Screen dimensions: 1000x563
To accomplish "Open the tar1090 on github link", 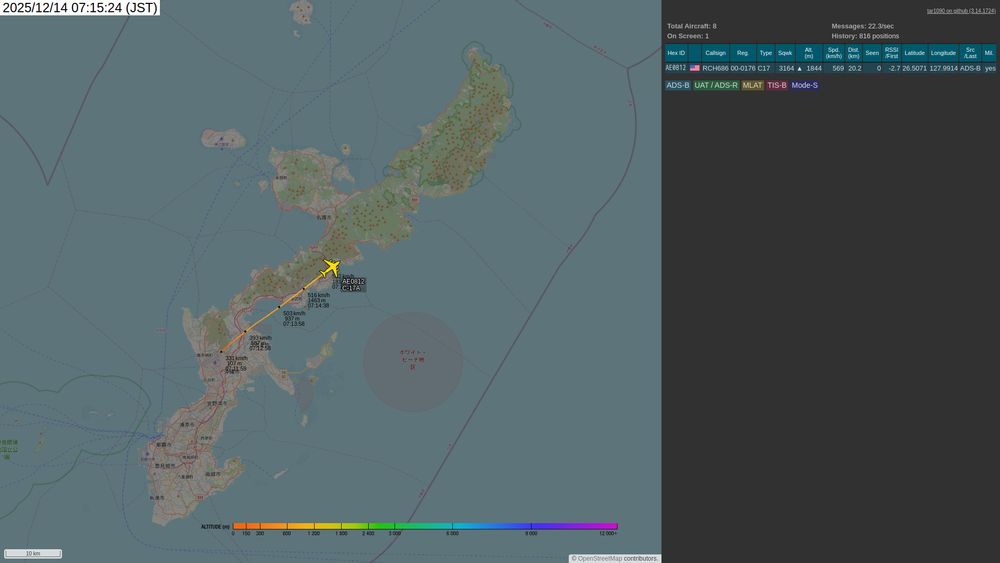I will tap(961, 11).
